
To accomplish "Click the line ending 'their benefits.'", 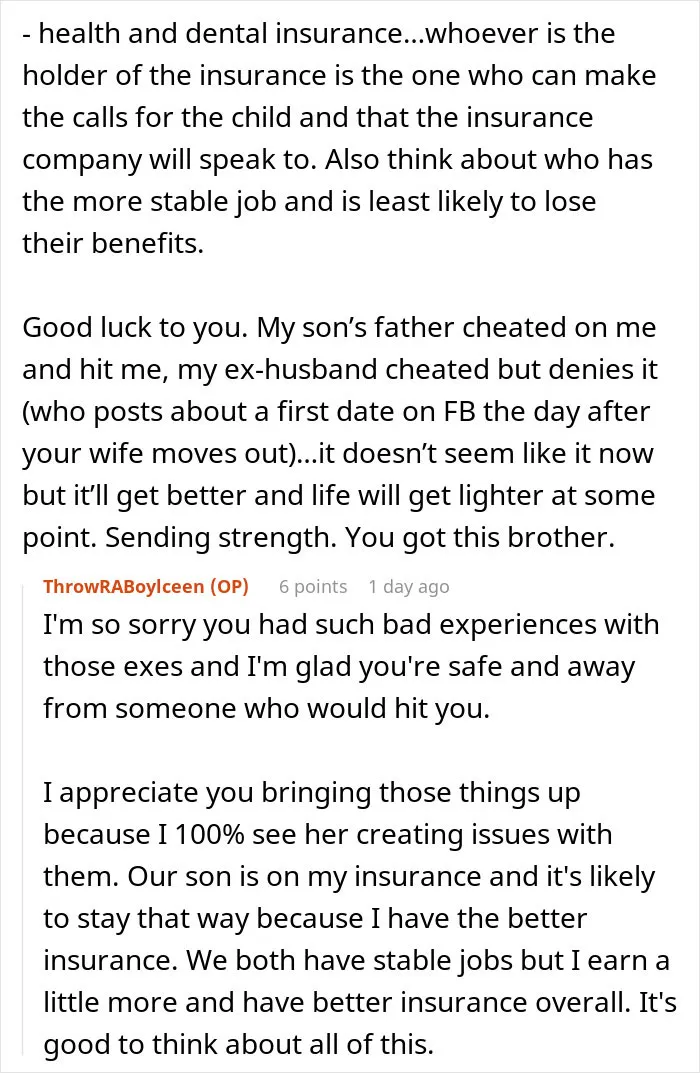I will (x=113, y=243).
